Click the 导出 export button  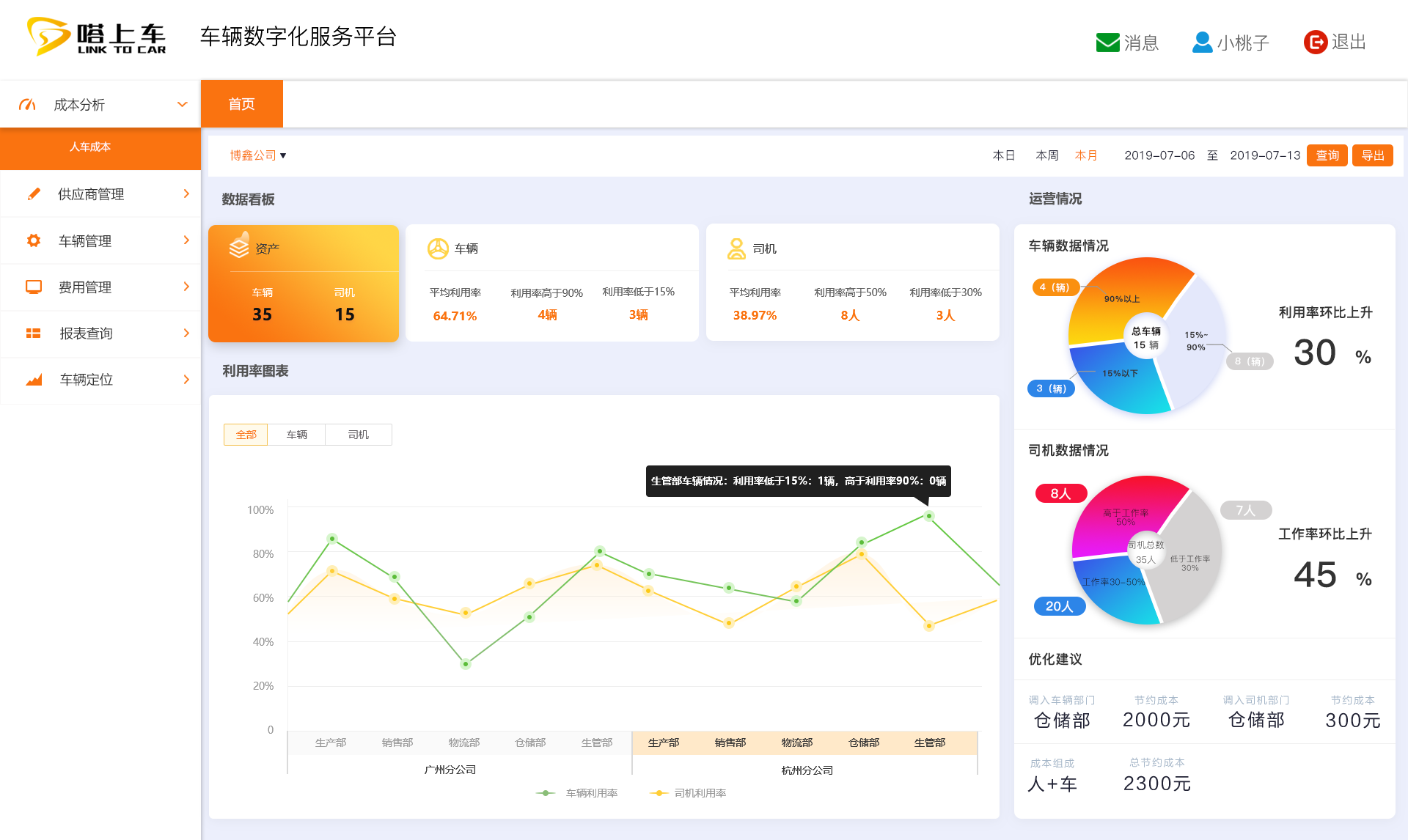coord(1372,155)
